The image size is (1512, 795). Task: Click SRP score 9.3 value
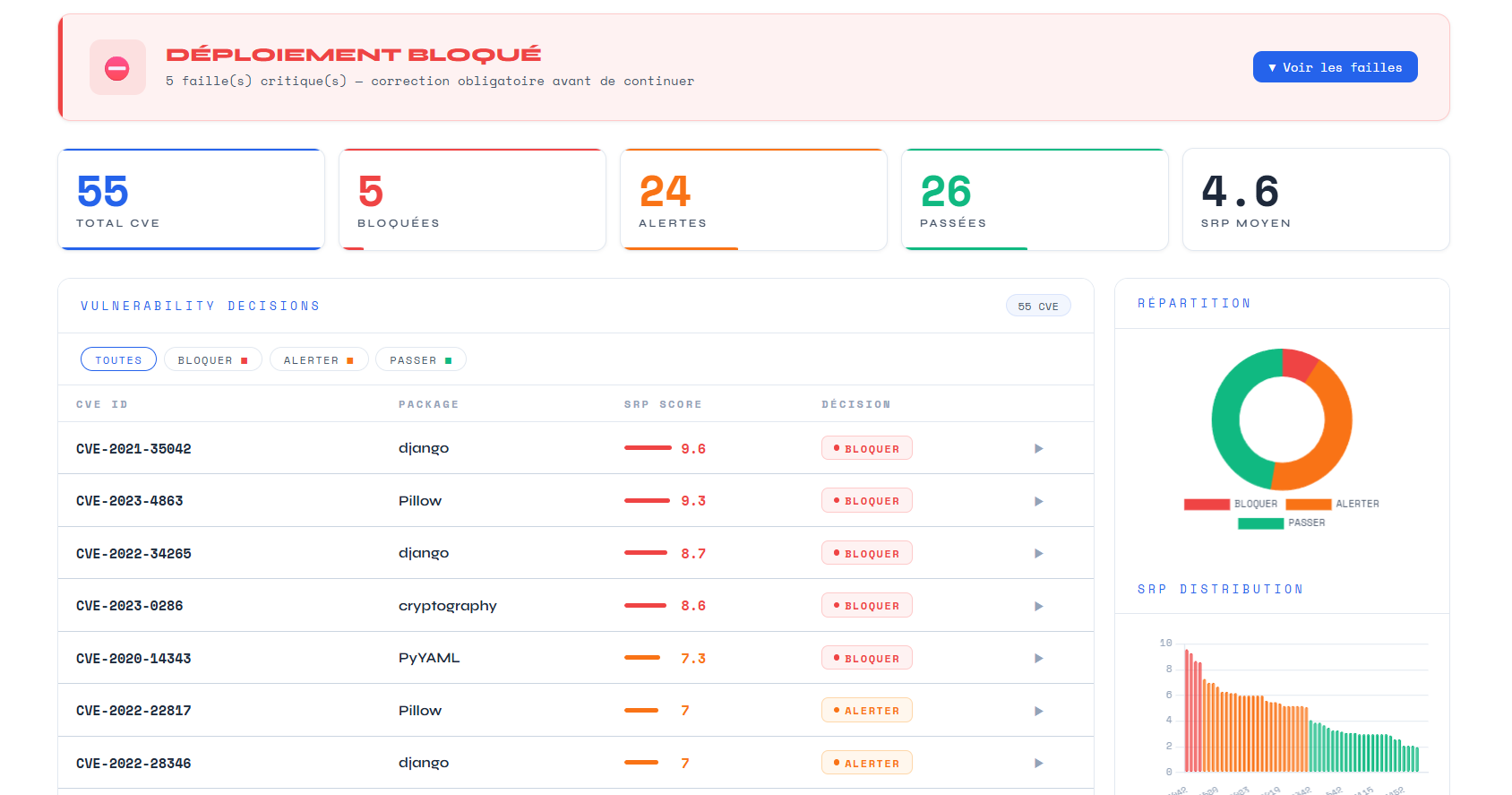pos(693,501)
